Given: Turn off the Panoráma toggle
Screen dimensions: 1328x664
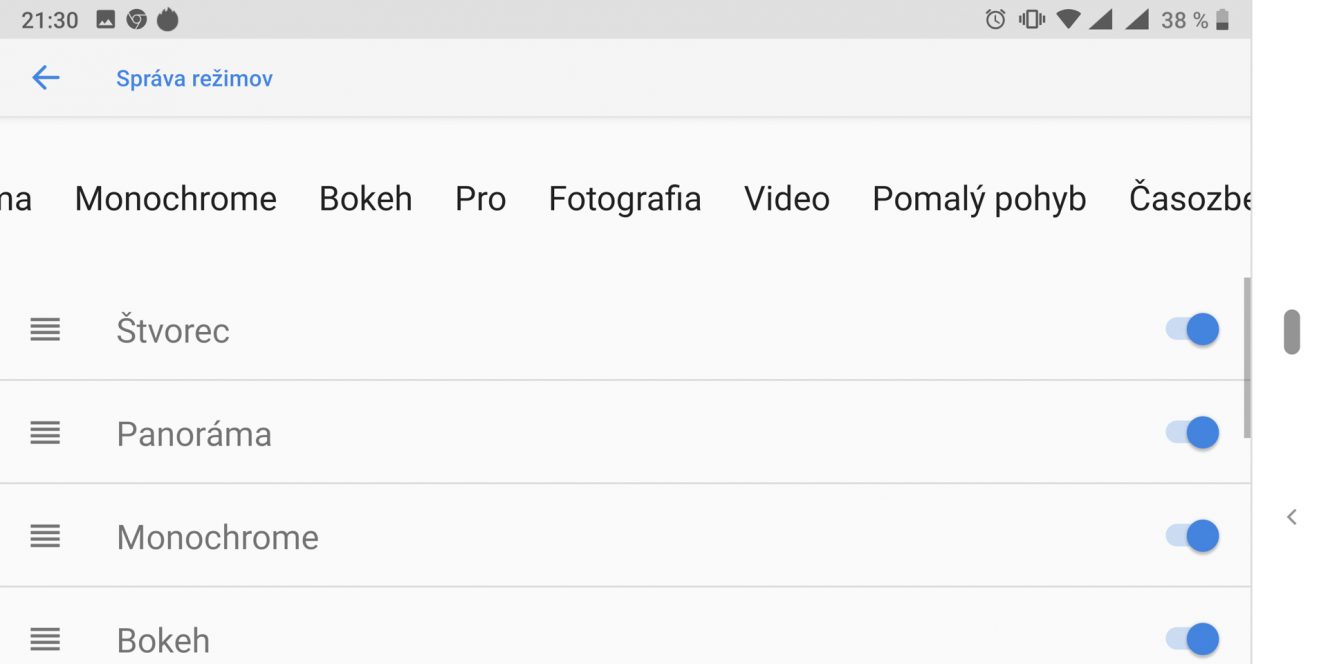Looking at the screenshot, I should point(1192,433).
